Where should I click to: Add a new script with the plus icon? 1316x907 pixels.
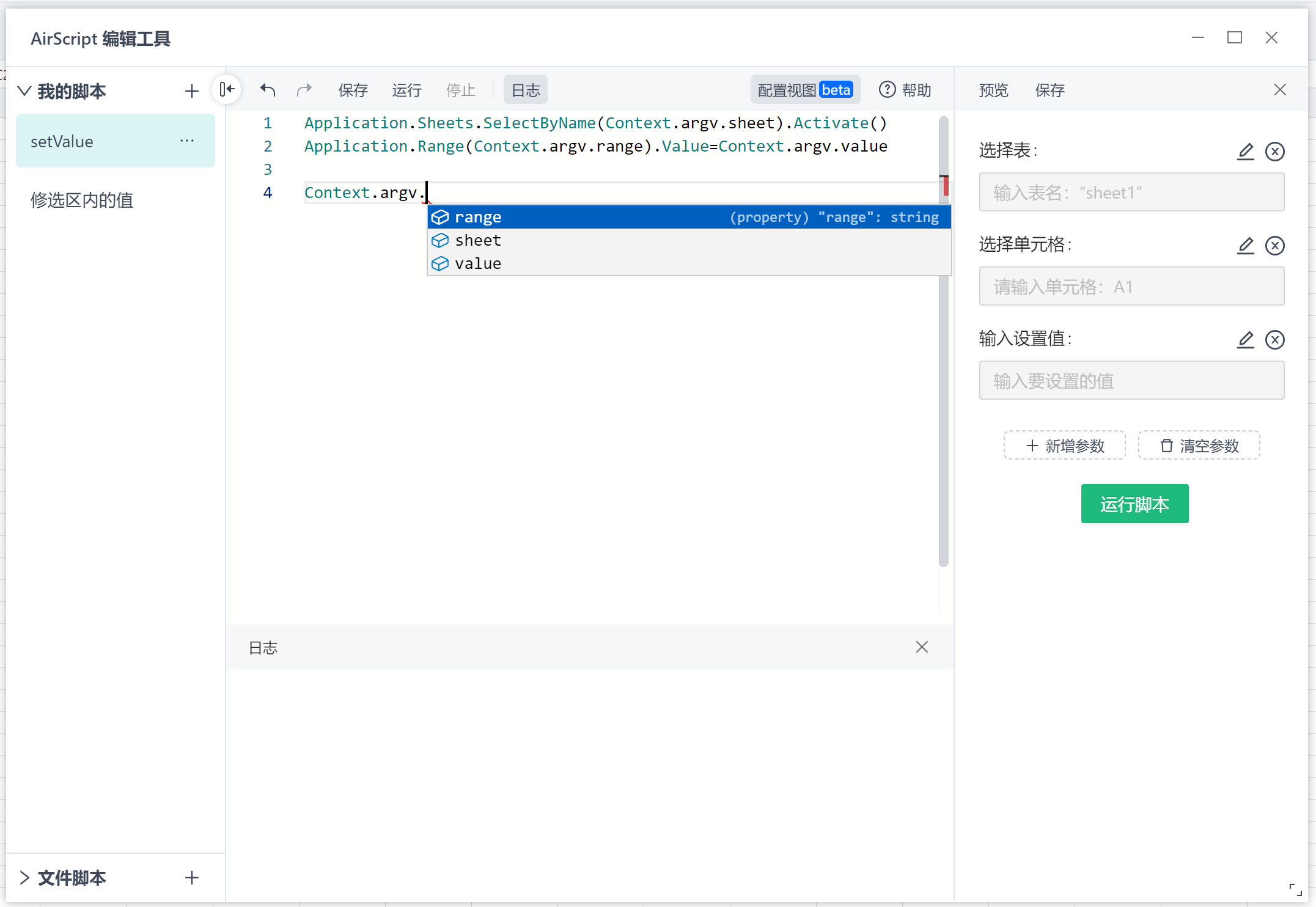tap(191, 90)
